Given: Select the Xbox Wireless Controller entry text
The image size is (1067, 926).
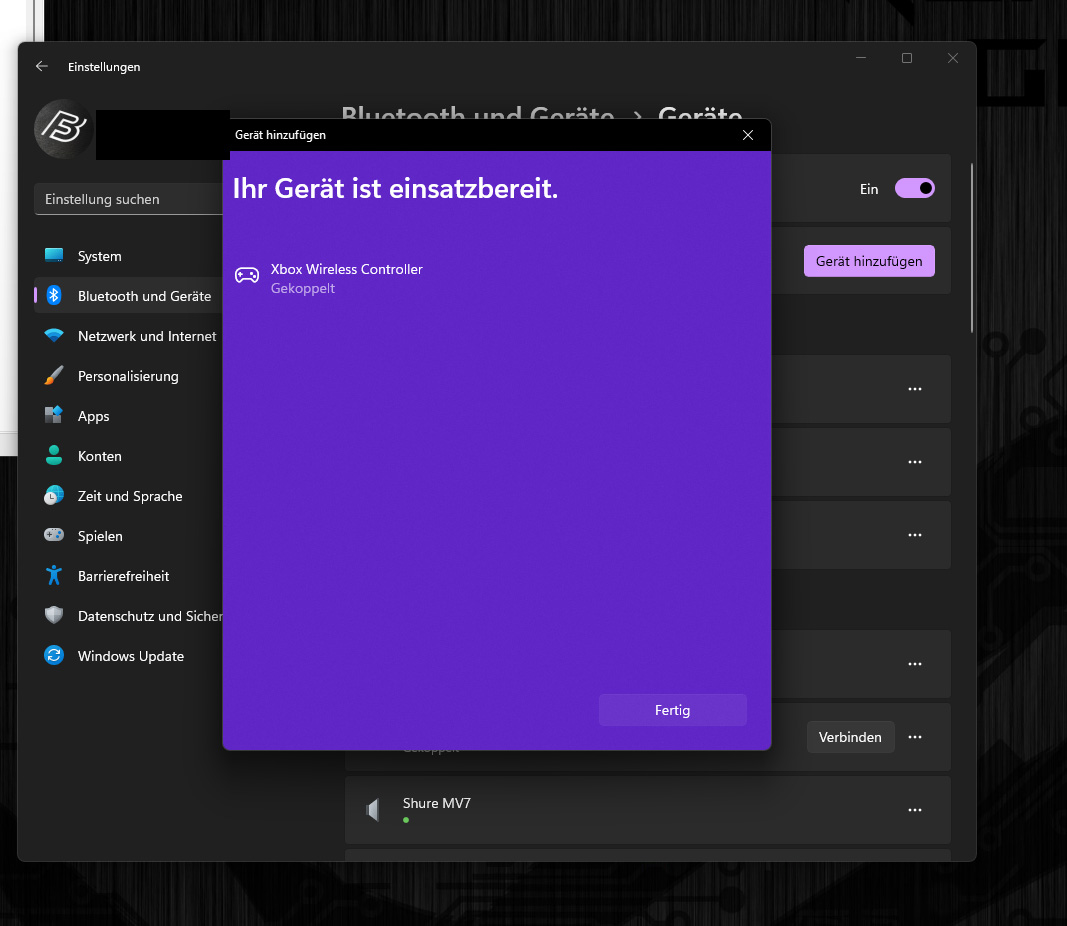Looking at the screenshot, I should coord(346,269).
